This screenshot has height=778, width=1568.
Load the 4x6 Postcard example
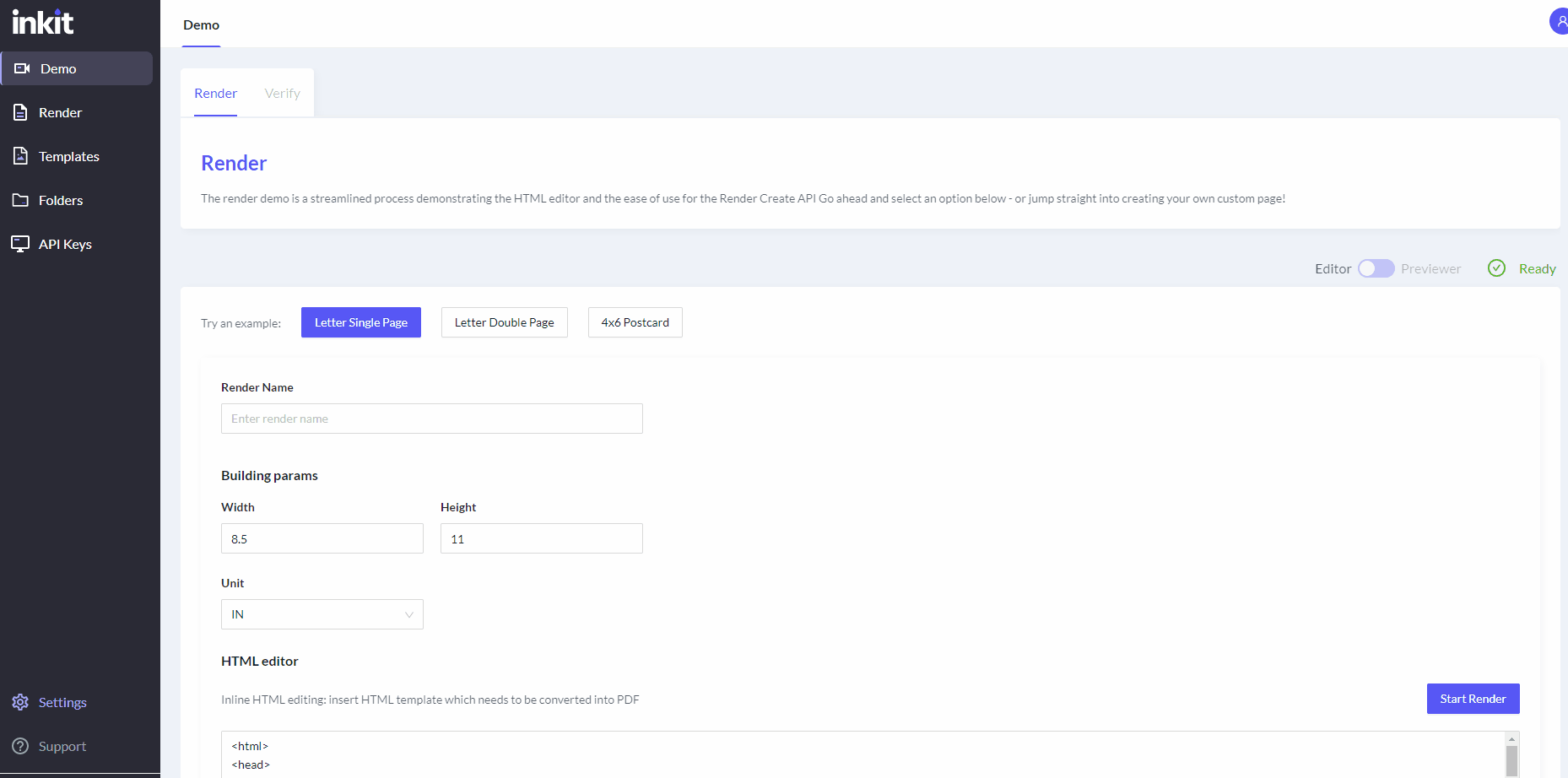click(x=635, y=322)
